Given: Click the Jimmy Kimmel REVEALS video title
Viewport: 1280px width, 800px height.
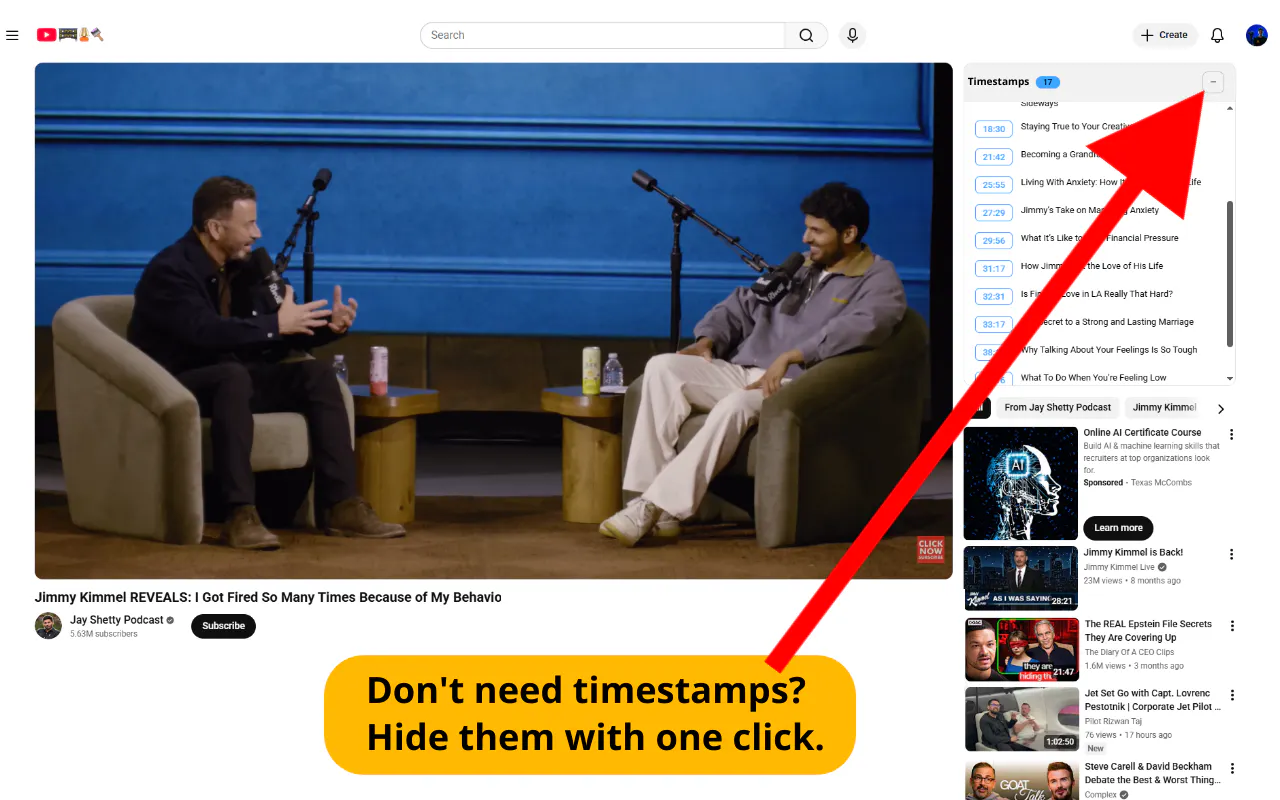Looking at the screenshot, I should [268, 597].
